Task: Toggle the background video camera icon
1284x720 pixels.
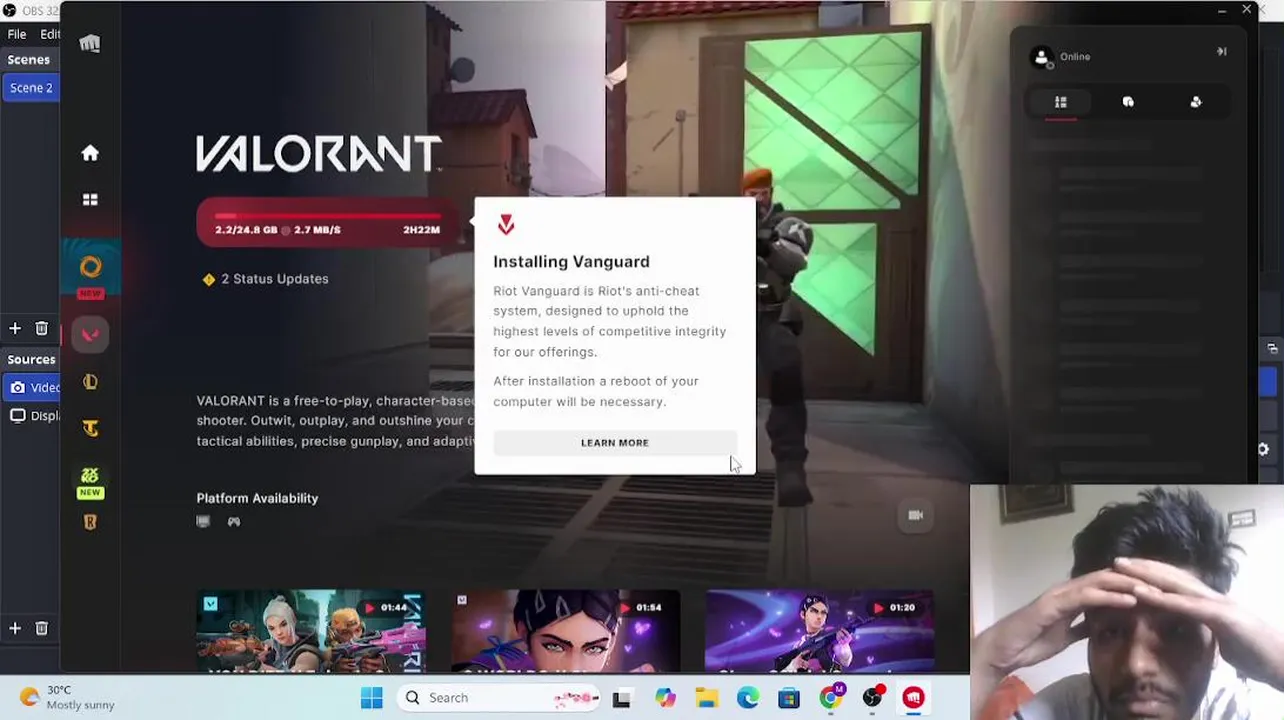Action: point(915,515)
